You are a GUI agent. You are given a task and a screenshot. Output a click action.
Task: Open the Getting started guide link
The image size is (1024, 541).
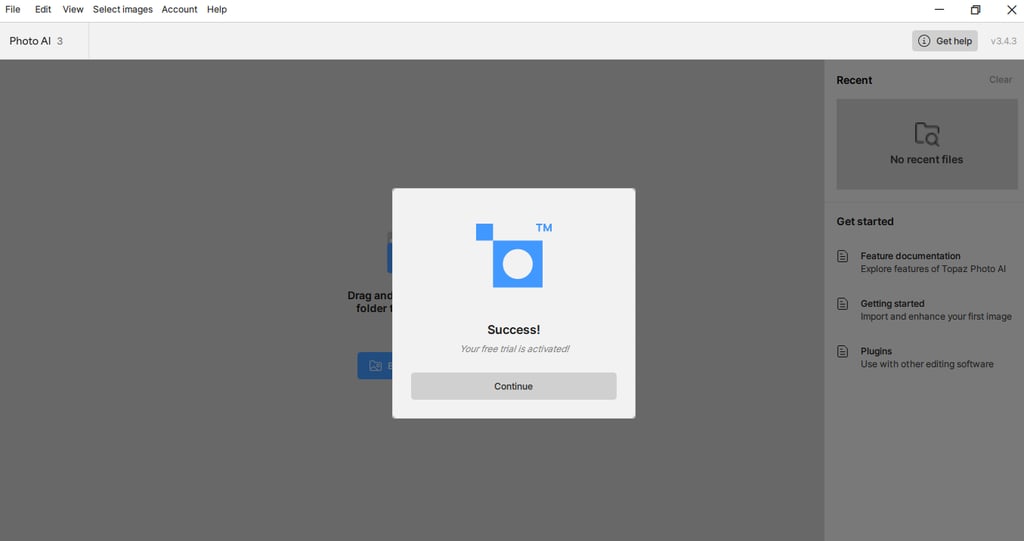pyautogui.click(x=892, y=304)
